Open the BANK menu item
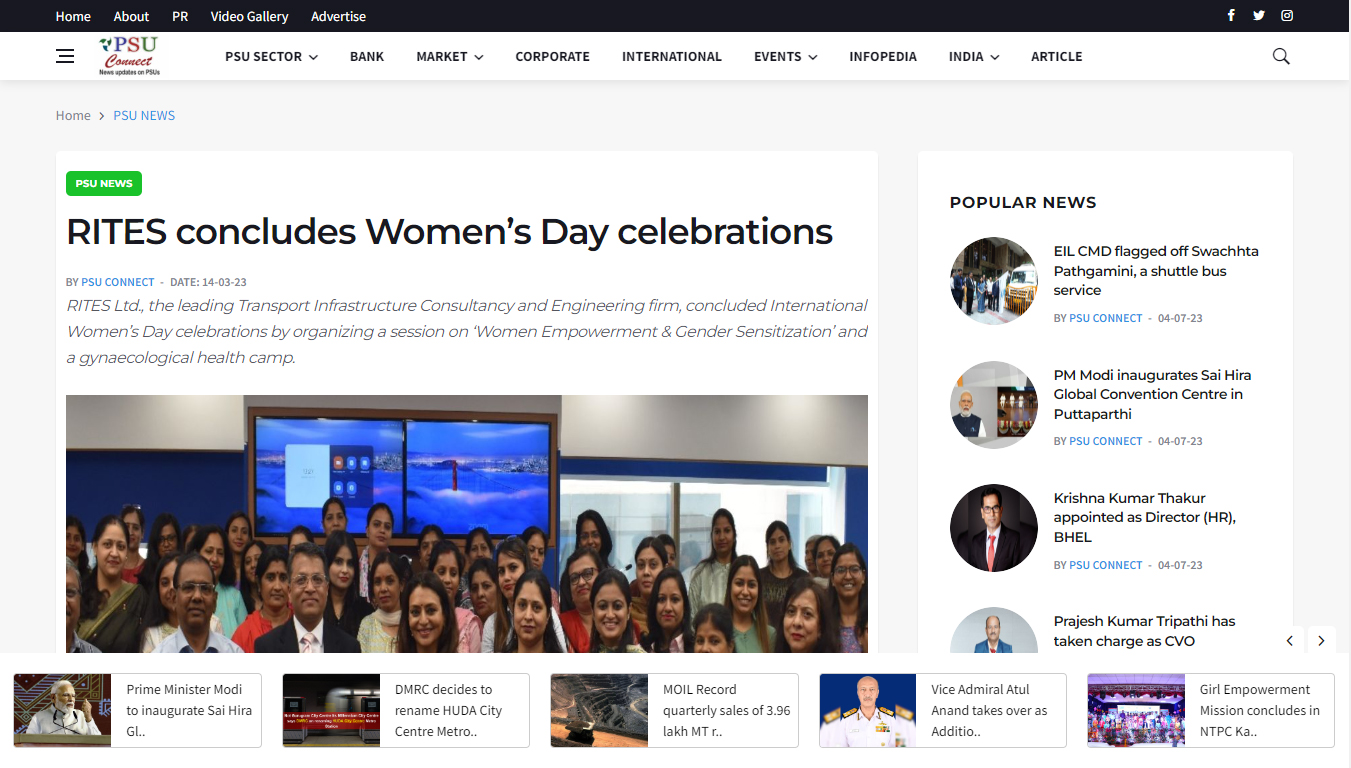 point(367,57)
